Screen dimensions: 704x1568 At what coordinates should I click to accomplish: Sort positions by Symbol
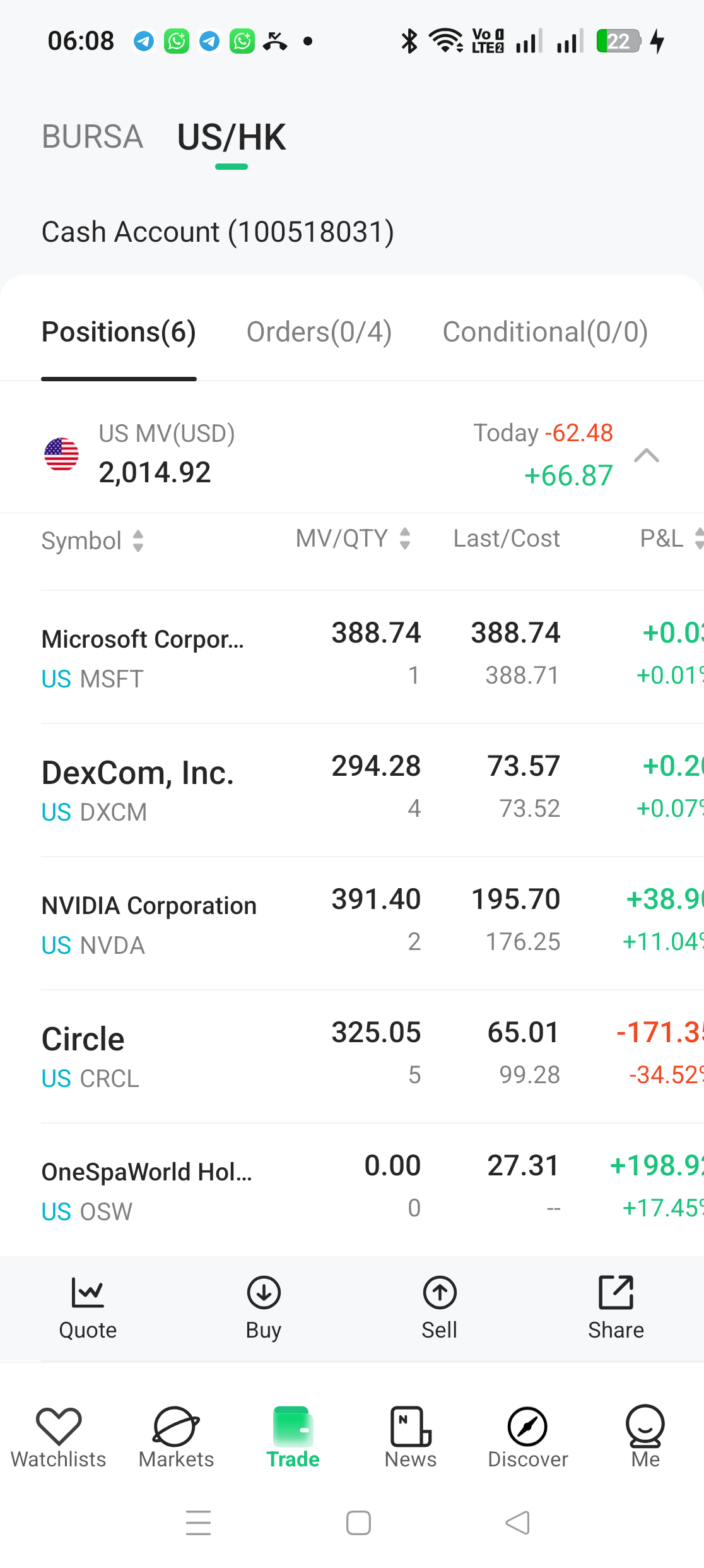tap(93, 541)
